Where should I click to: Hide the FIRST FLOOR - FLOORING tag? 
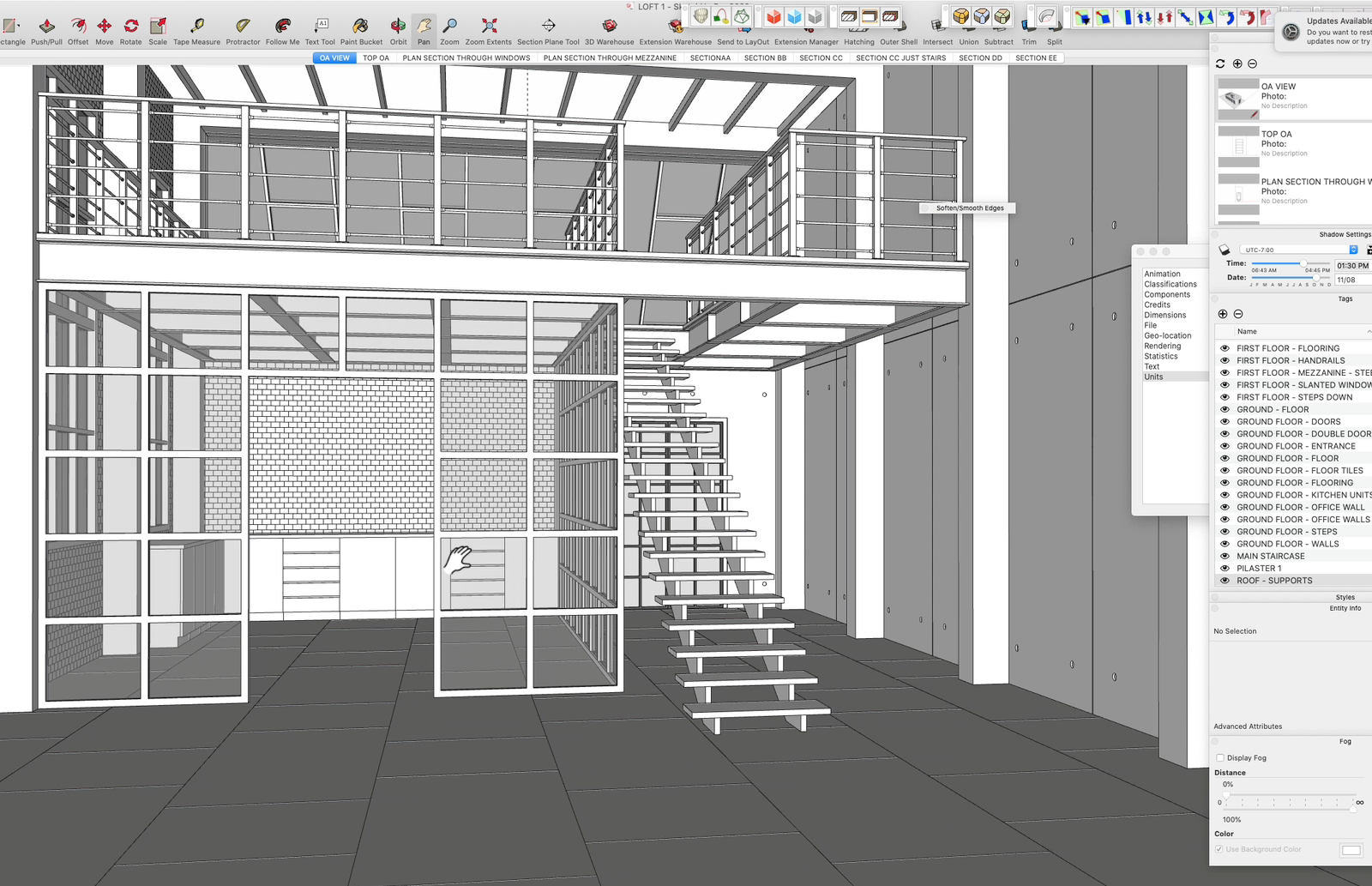pyautogui.click(x=1225, y=348)
